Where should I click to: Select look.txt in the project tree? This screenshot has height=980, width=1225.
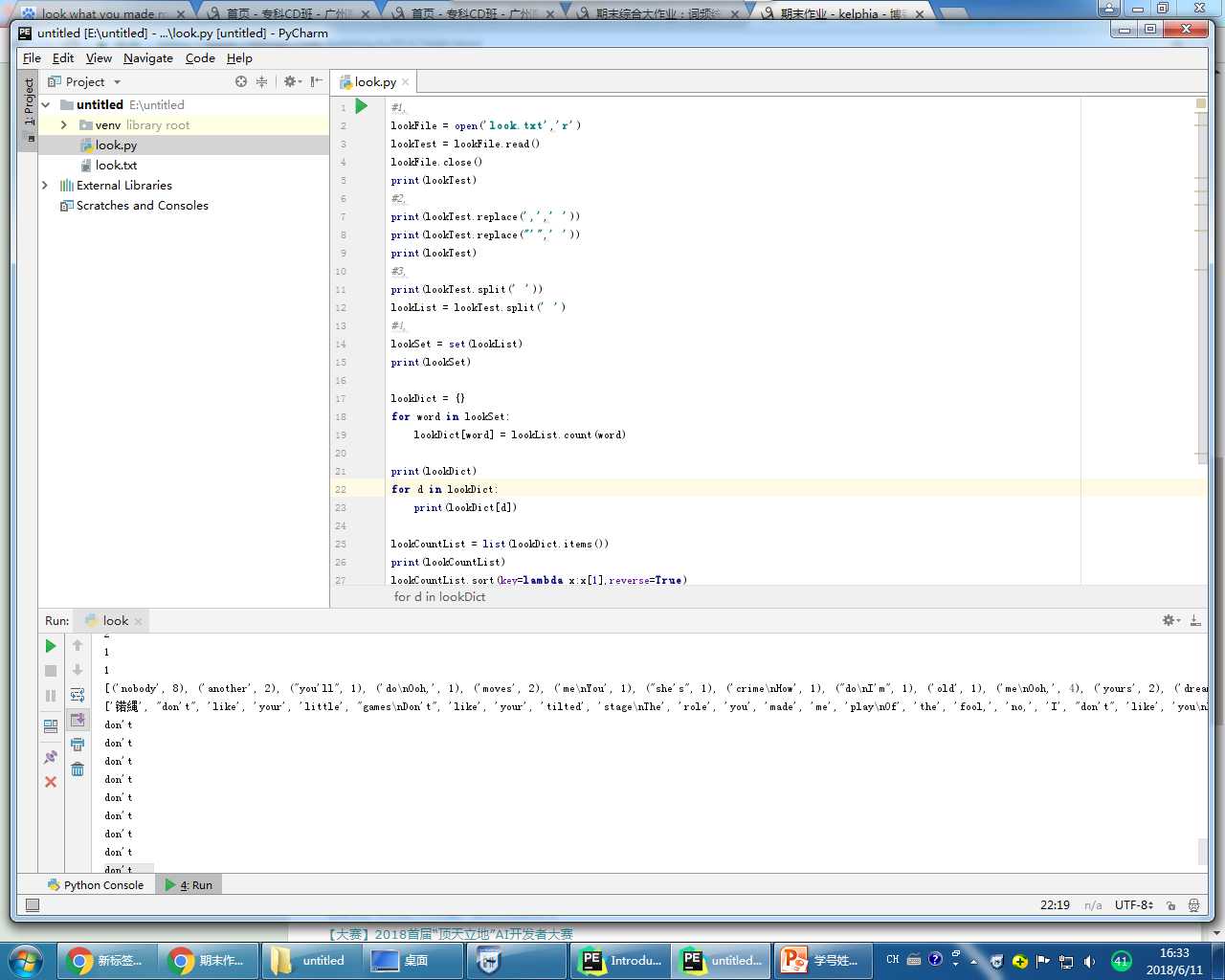click(116, 166)
